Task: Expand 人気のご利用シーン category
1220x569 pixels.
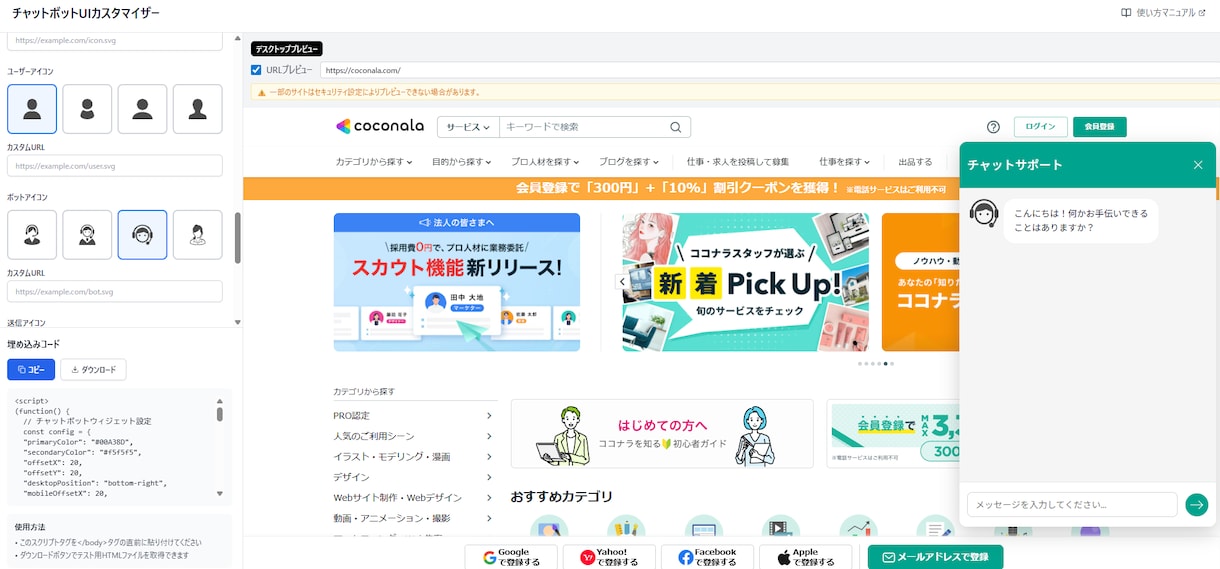Action: tap(414, 436)
